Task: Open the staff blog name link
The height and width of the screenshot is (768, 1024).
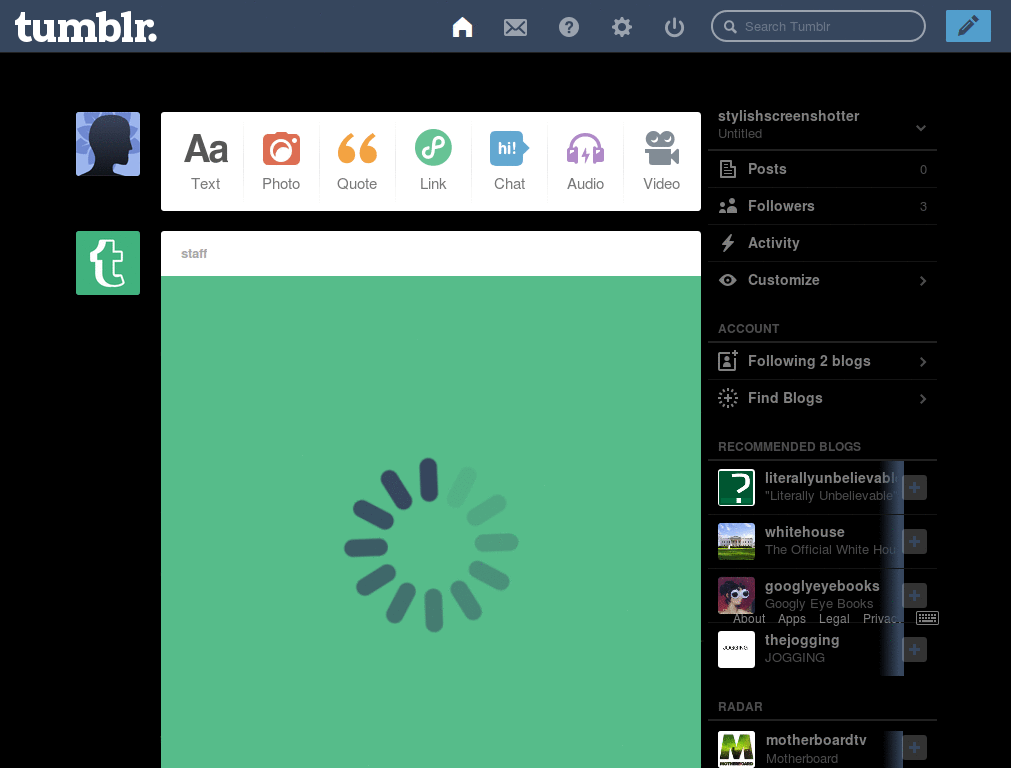Action: coord(194,253)
